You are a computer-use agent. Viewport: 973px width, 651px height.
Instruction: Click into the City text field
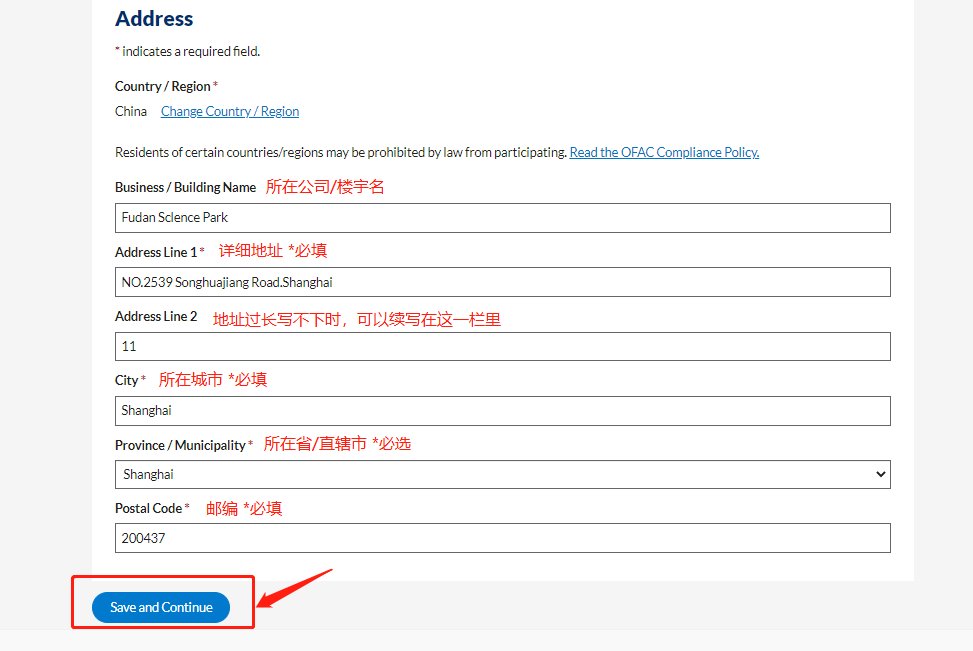point(503,411)
